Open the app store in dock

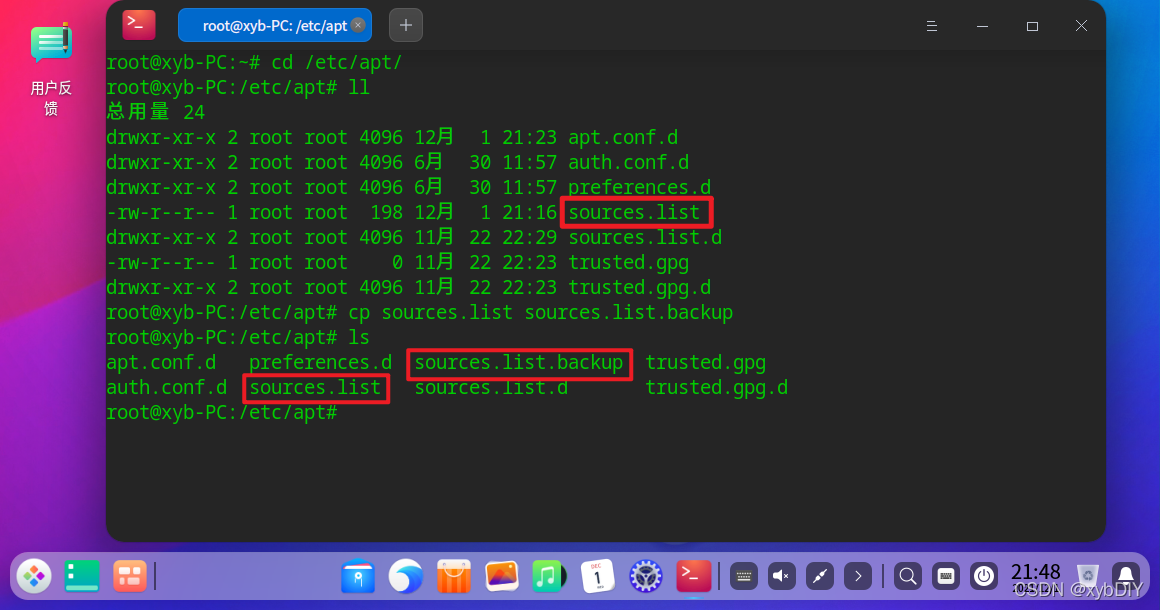453,577
